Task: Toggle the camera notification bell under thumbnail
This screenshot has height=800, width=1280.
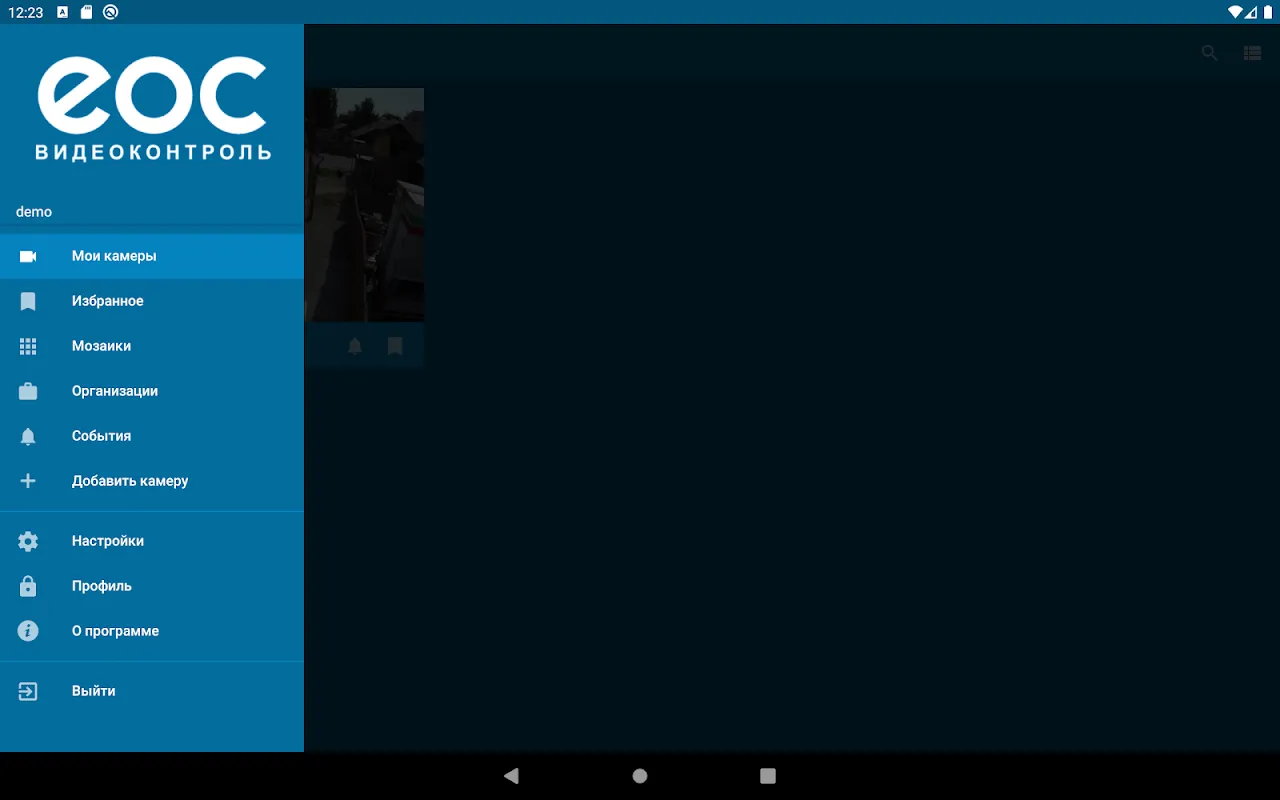Action: click(x=355, y=346)
